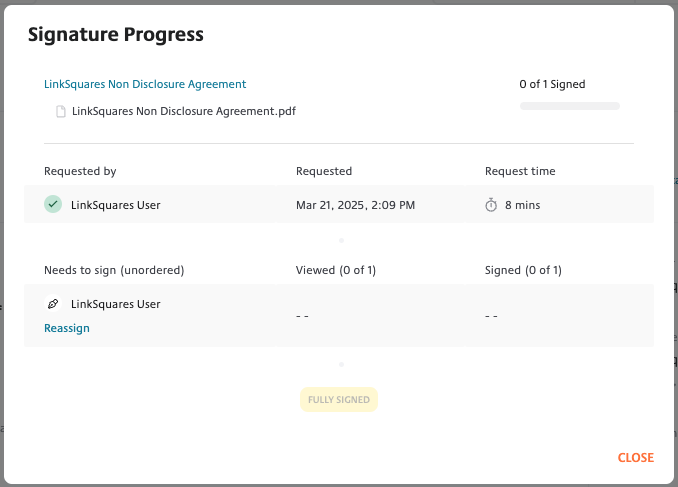Click the Requested by column header
The width and height of the screenshot is (678, 487).
coord(80,171)
